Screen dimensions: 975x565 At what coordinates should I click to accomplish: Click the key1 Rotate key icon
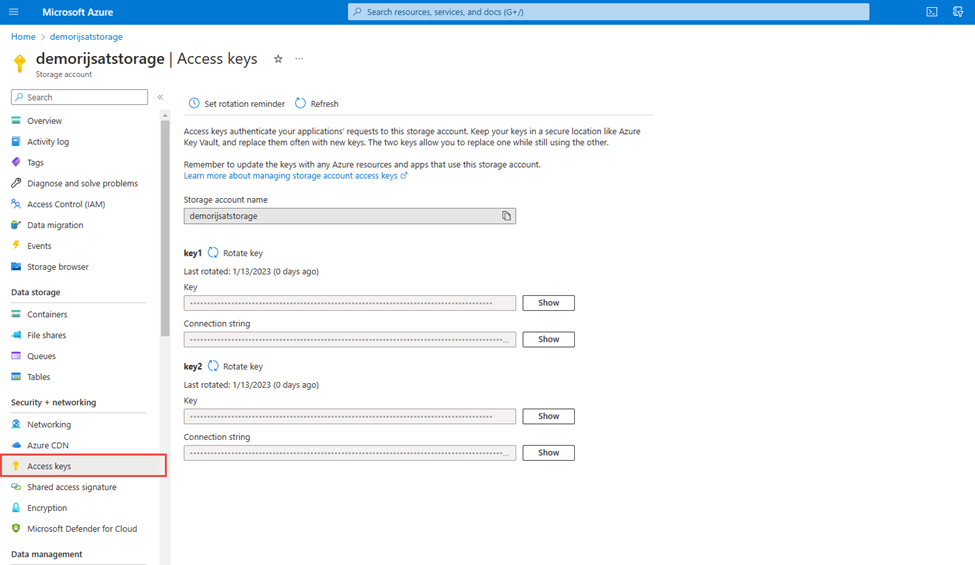point(213,253)
